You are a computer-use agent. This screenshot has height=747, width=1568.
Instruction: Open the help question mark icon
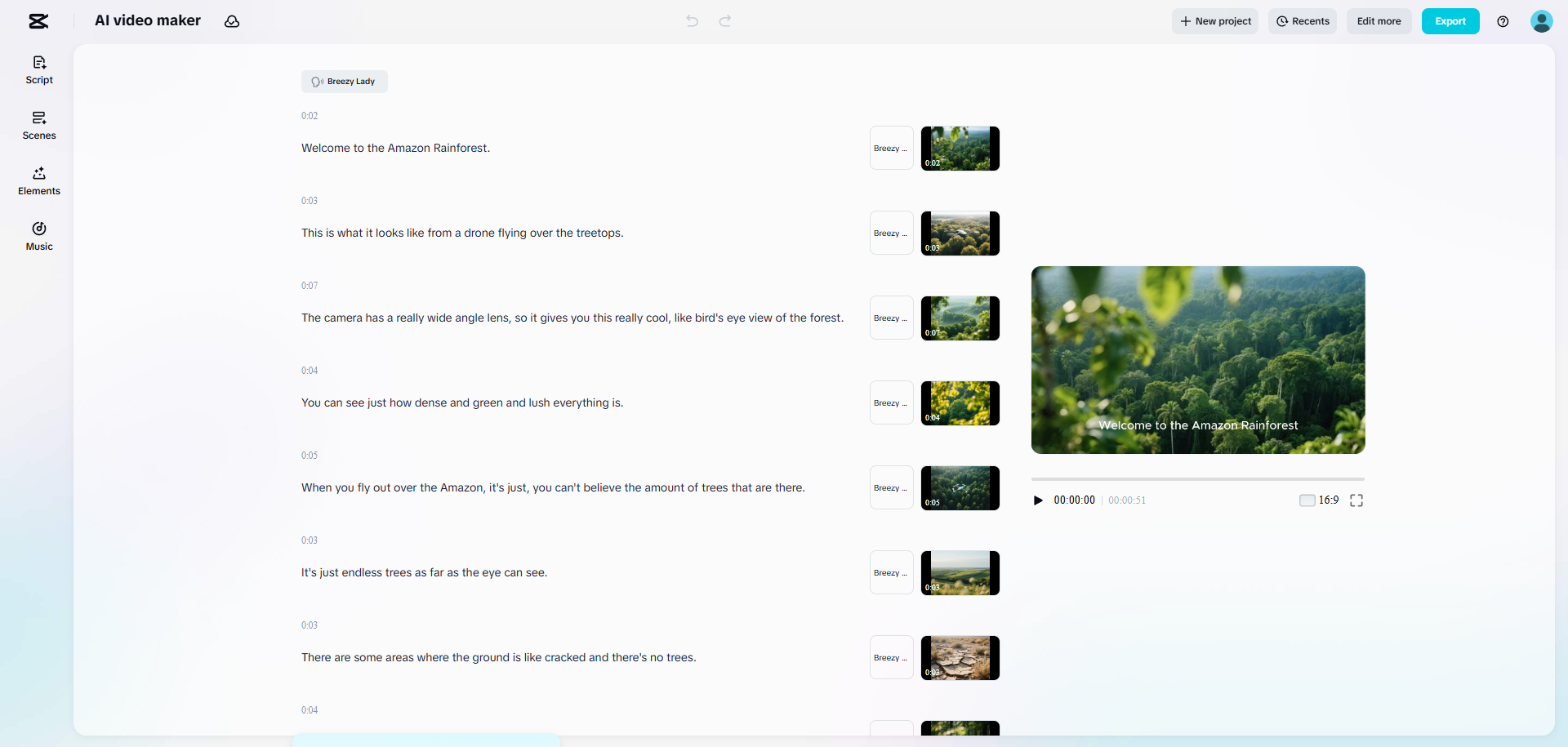point(1503,21)
